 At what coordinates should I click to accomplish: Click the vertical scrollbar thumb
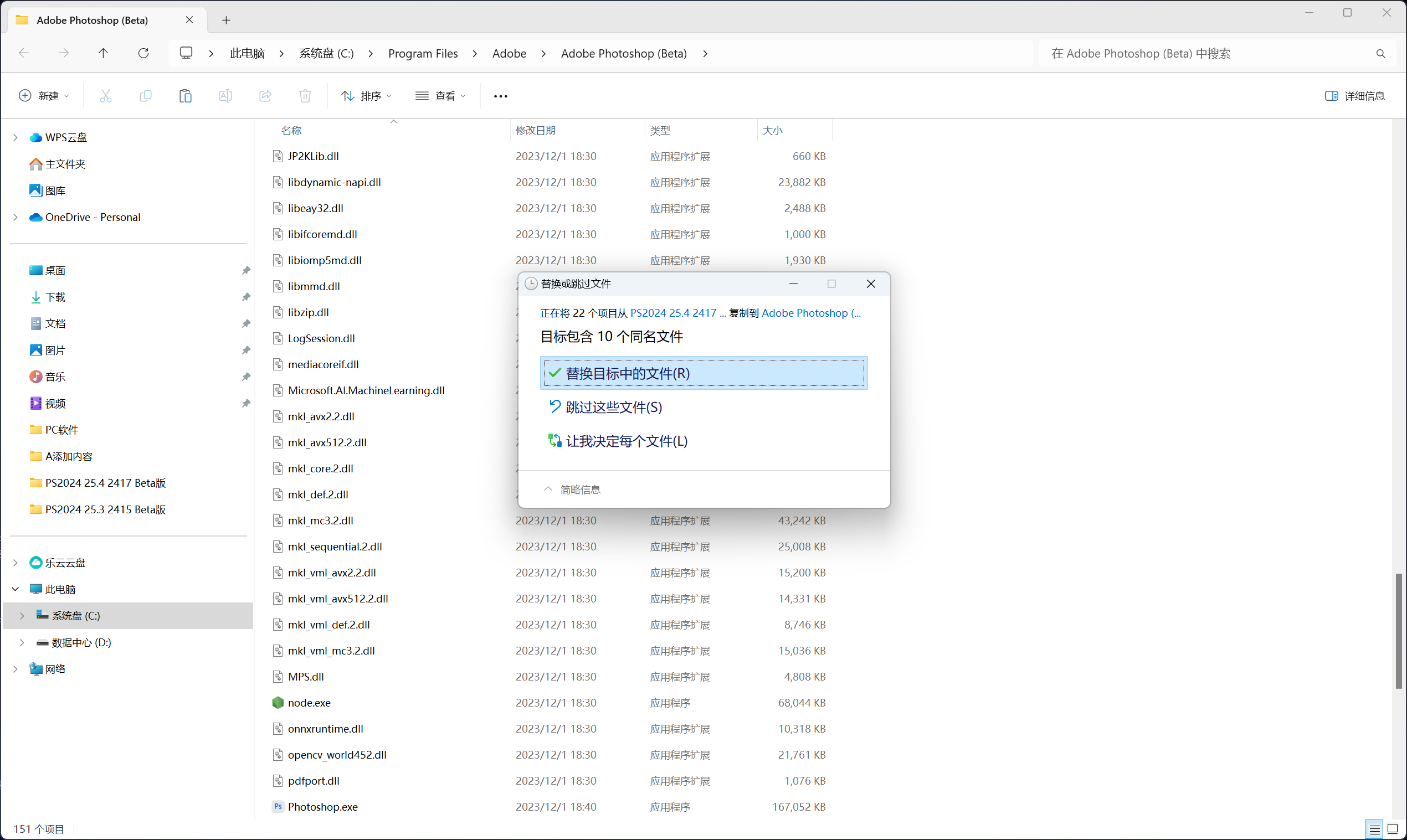pos(1398,631)
